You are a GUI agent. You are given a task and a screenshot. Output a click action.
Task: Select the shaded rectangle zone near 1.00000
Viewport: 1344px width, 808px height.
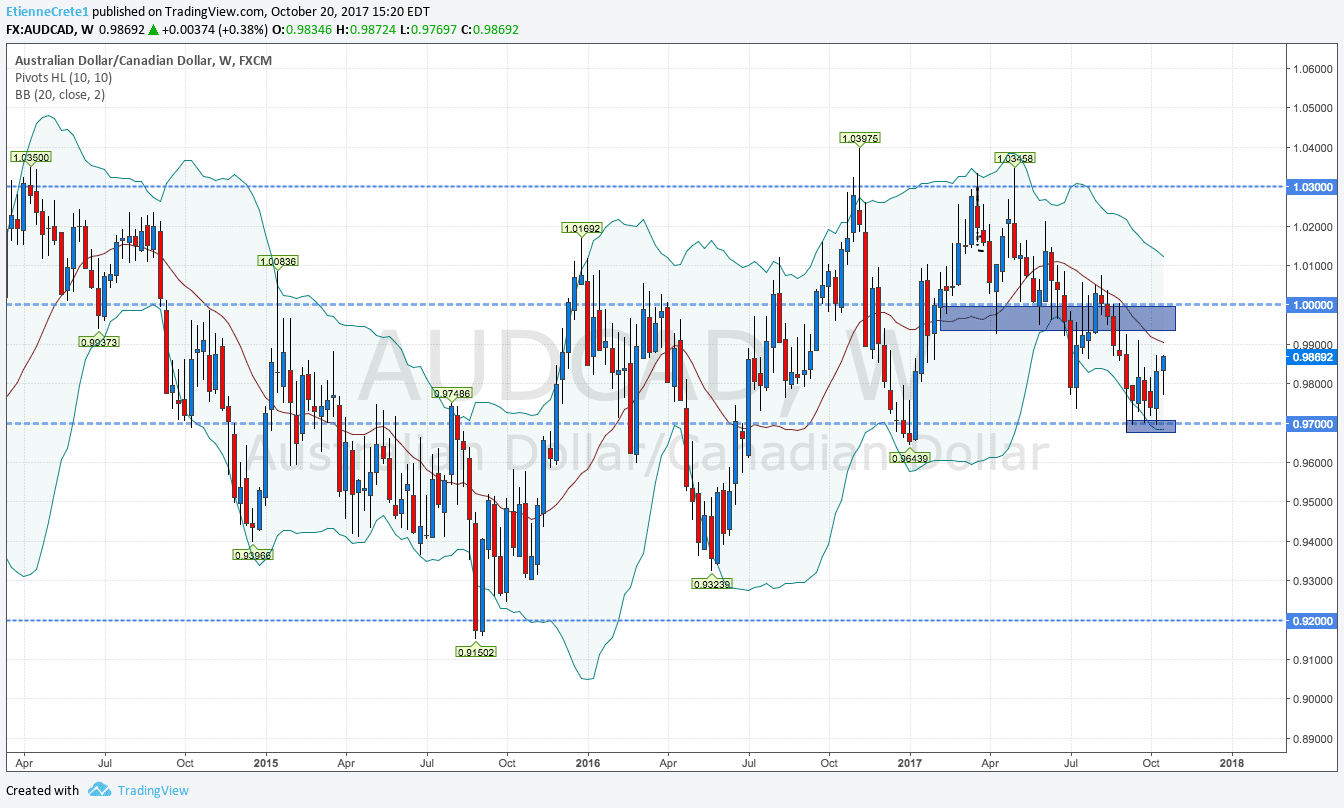tap(1055, 319)
